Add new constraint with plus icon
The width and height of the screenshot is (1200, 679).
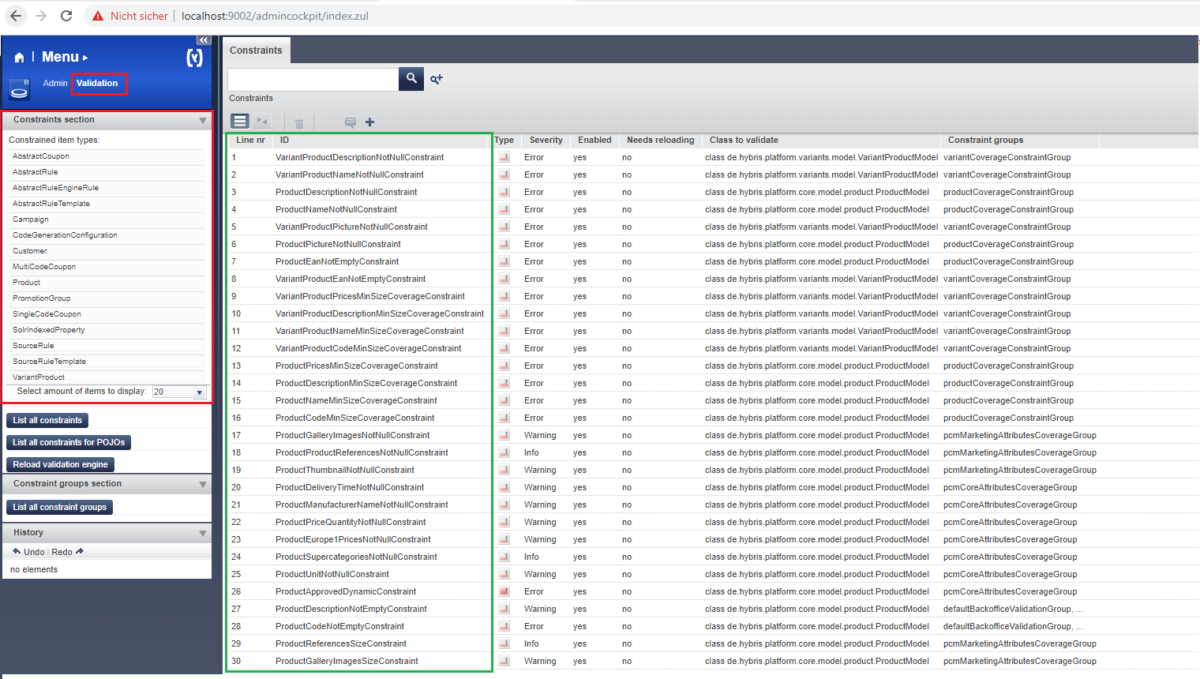(x=370, y=122)
